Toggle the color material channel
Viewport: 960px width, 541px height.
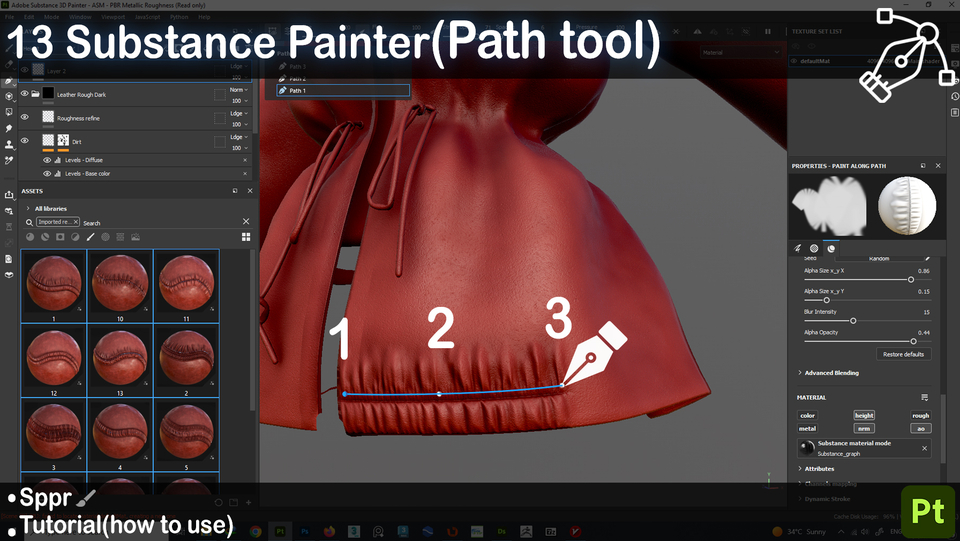pyautogui.click(x=808, y=416)
